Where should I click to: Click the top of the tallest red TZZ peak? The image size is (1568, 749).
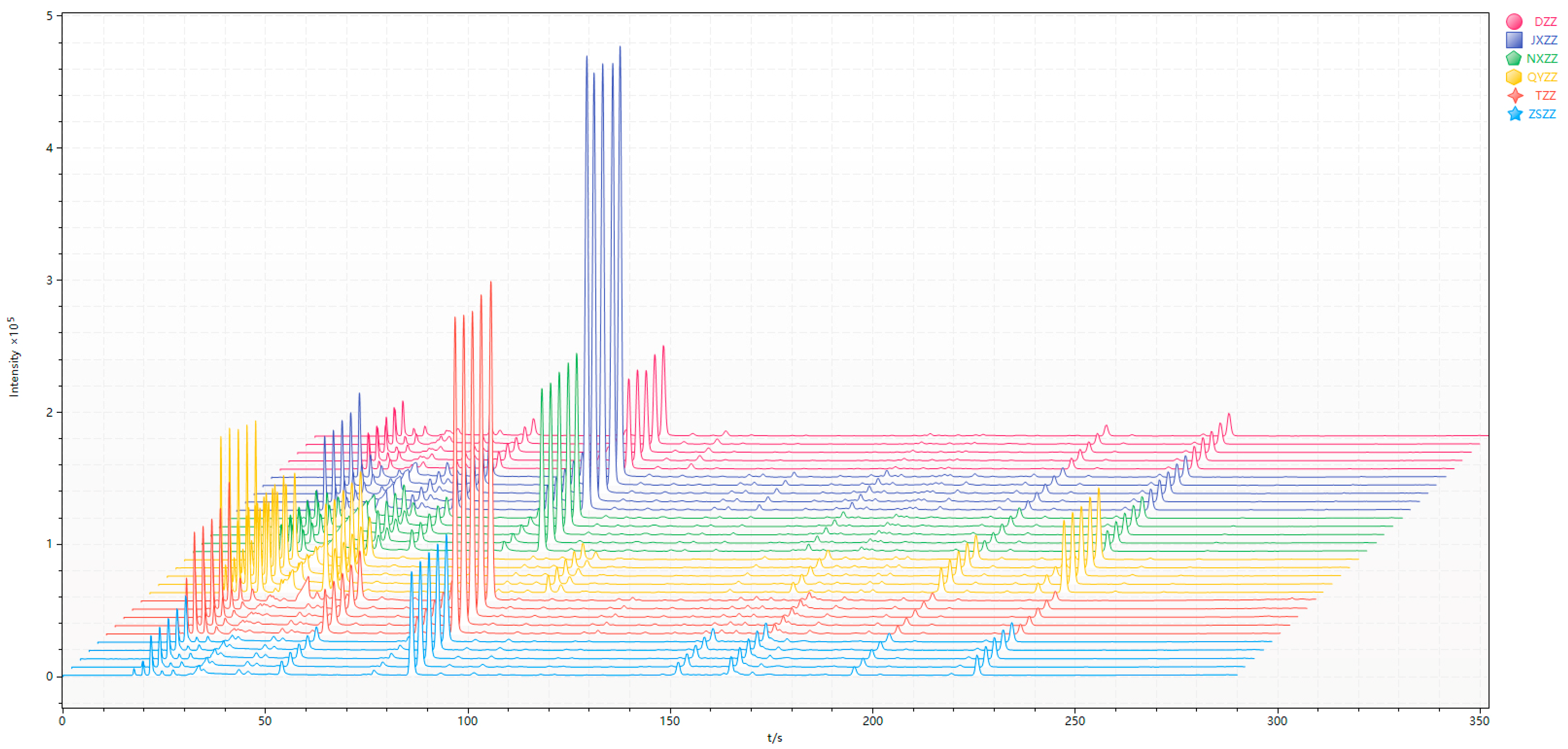(491, 282)
